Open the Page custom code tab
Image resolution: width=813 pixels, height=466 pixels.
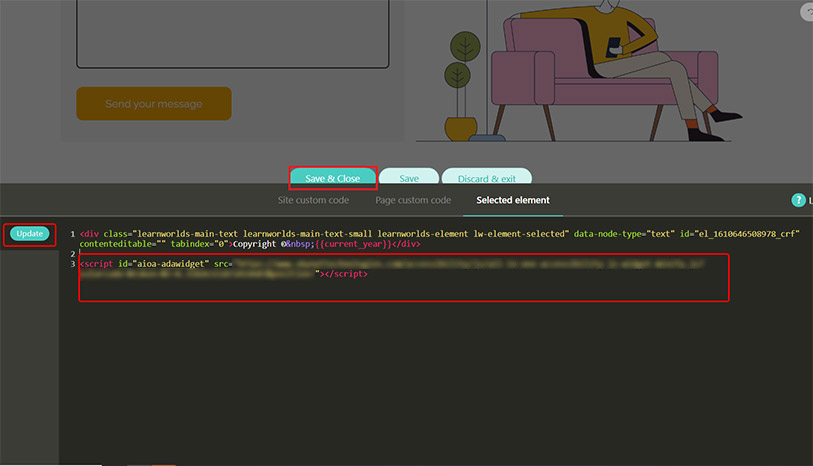tap(412, 200)
